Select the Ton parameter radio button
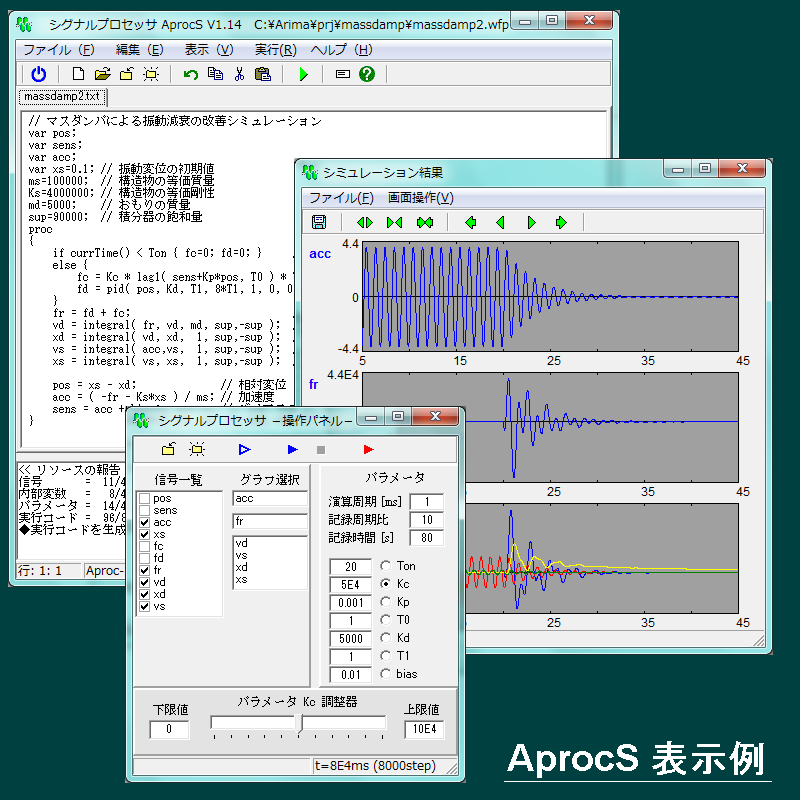The image size is (800, 800). [385, 566]
